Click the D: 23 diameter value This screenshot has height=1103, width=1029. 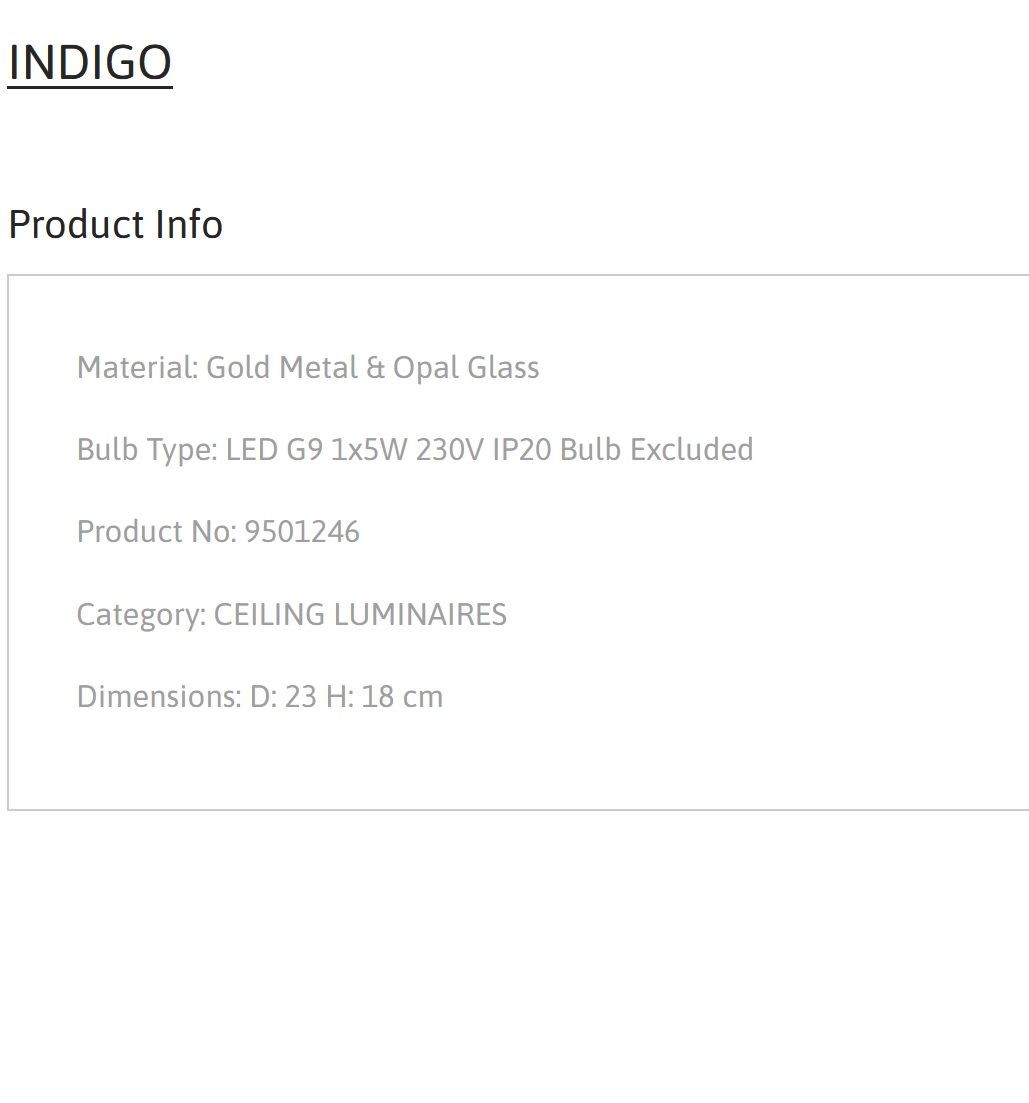point(283,696)
